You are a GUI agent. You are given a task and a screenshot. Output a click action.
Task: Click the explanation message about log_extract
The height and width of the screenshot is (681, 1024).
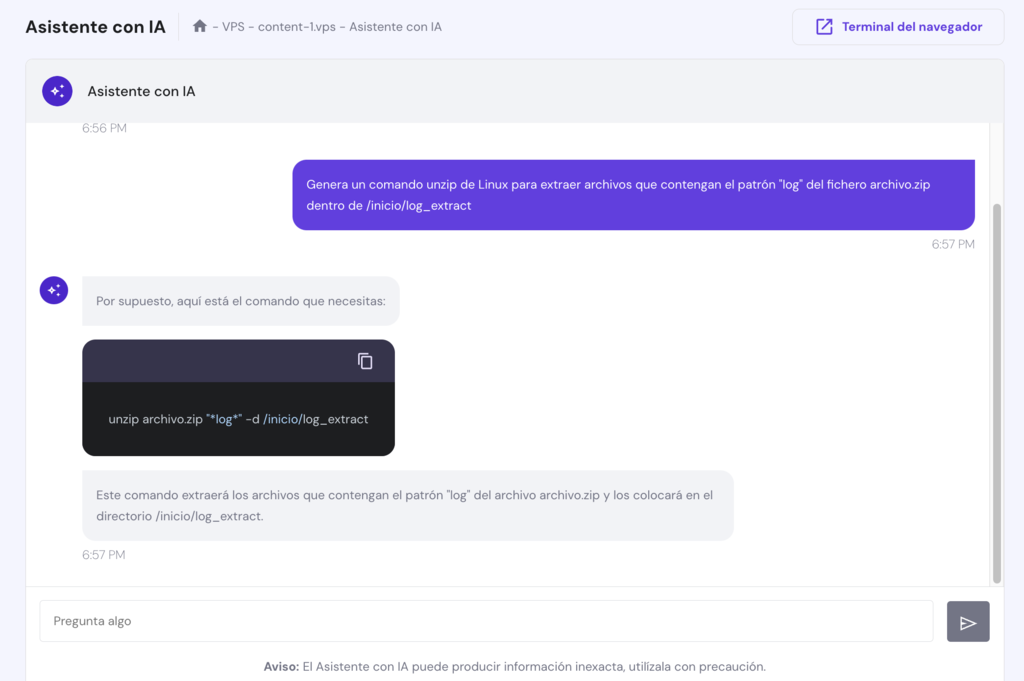(407, 506)
